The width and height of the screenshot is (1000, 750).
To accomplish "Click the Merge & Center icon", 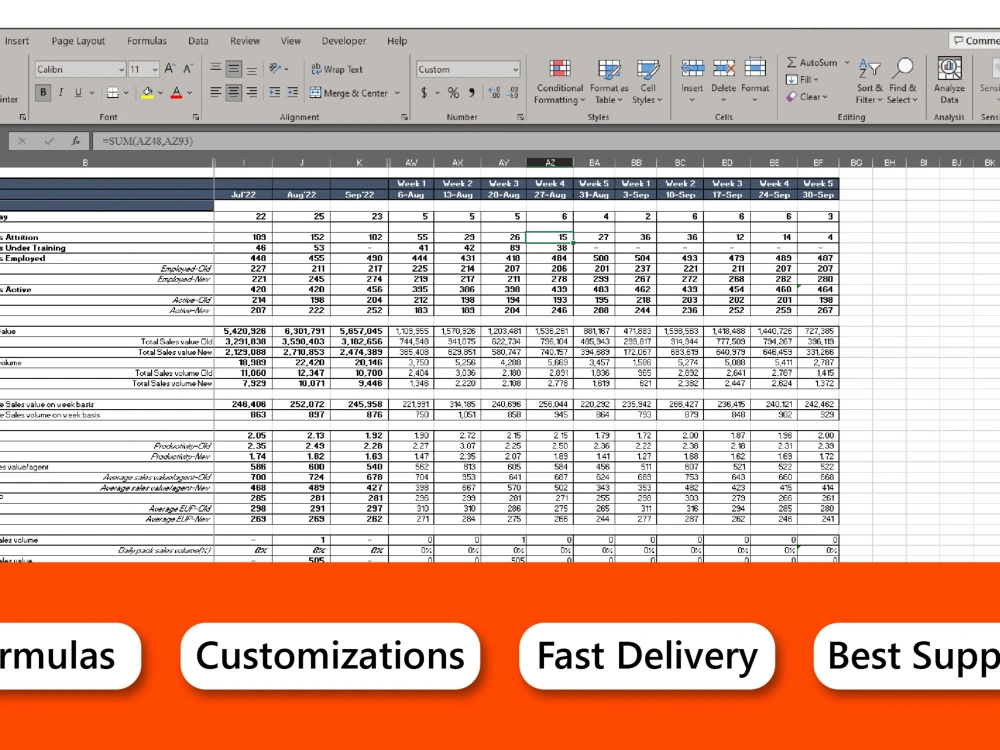I will click(x=350, y=92).
